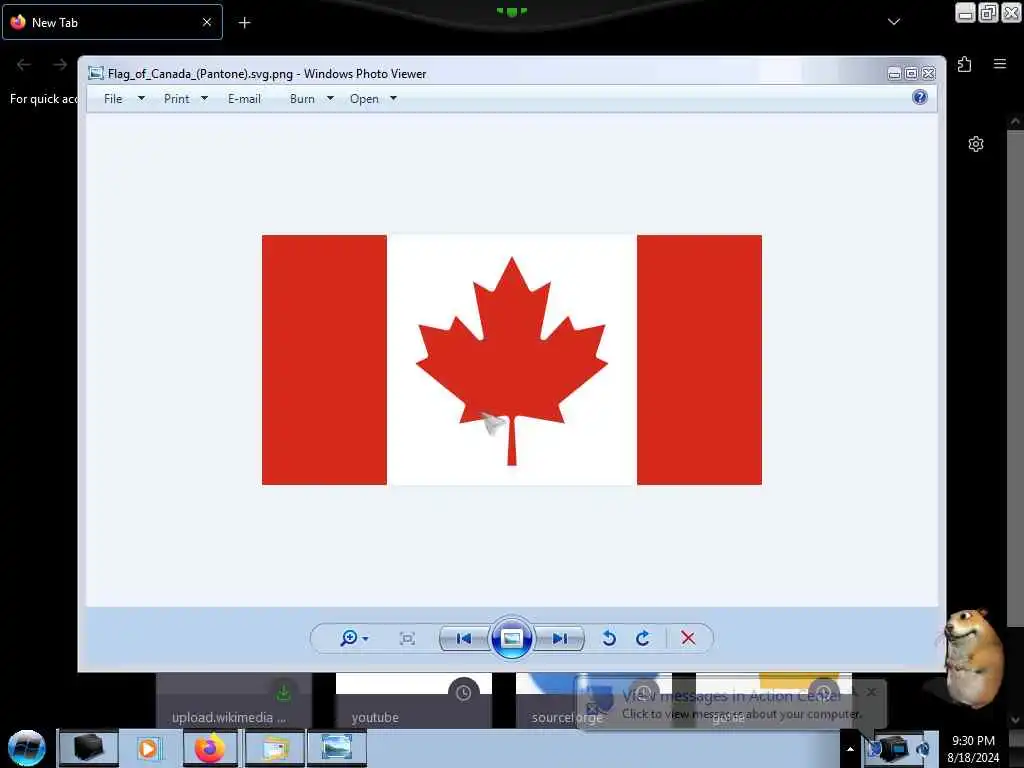Expand the File menu dropdown arrow
1024x768 pixels.
141,99
